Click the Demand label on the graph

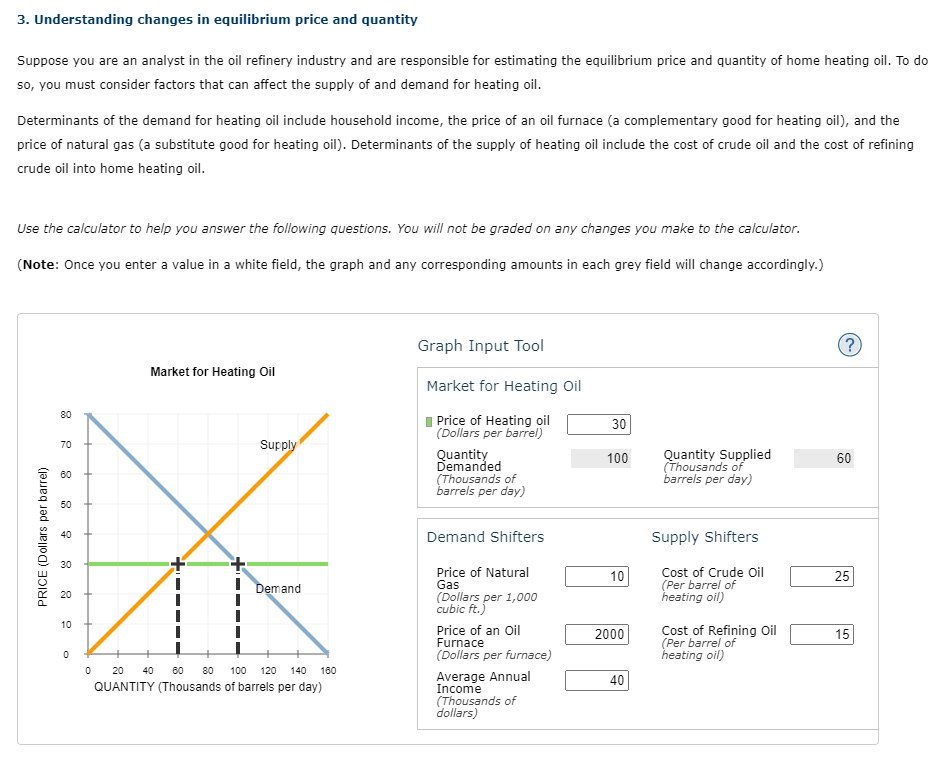tap(276, 588)
